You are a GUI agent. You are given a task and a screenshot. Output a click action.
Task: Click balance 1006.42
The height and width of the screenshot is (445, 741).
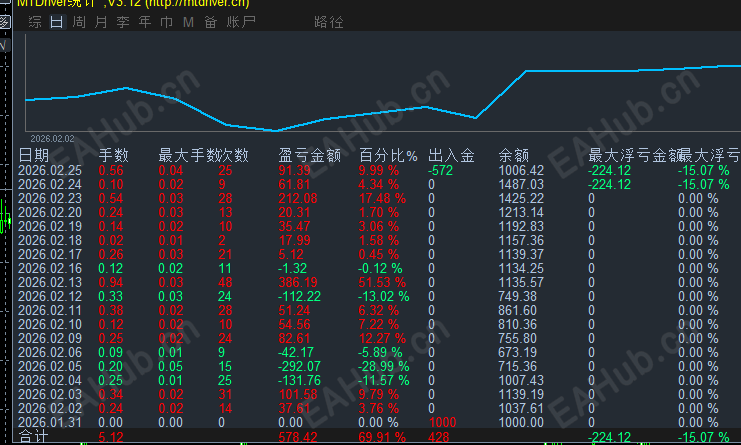(521, 171)
